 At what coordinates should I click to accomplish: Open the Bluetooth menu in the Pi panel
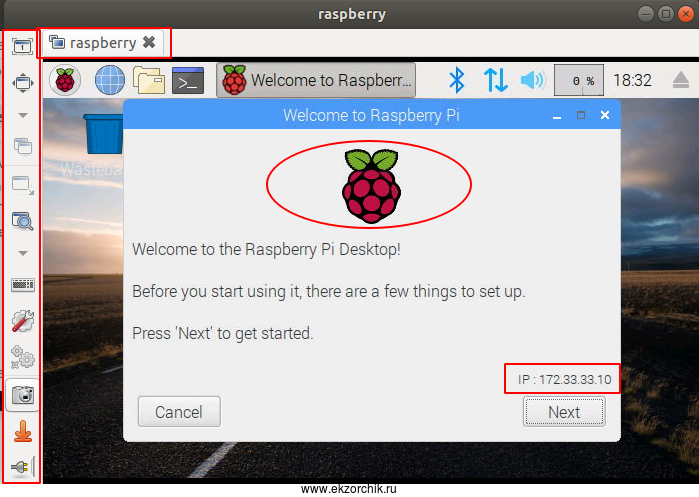tap(456, 80)
